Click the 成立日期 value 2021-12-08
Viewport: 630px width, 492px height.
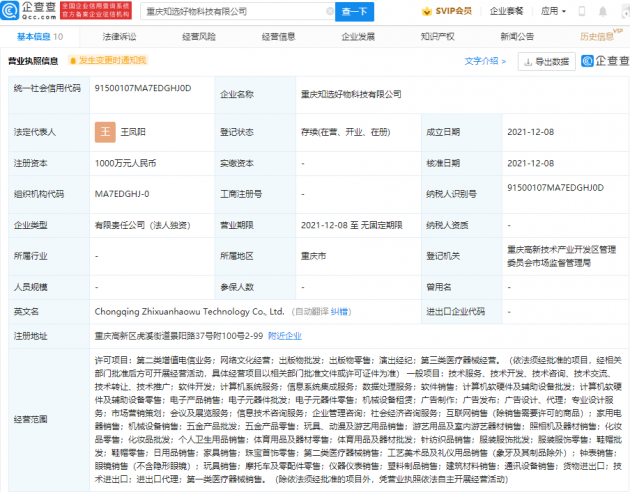[x=530, y=132]
